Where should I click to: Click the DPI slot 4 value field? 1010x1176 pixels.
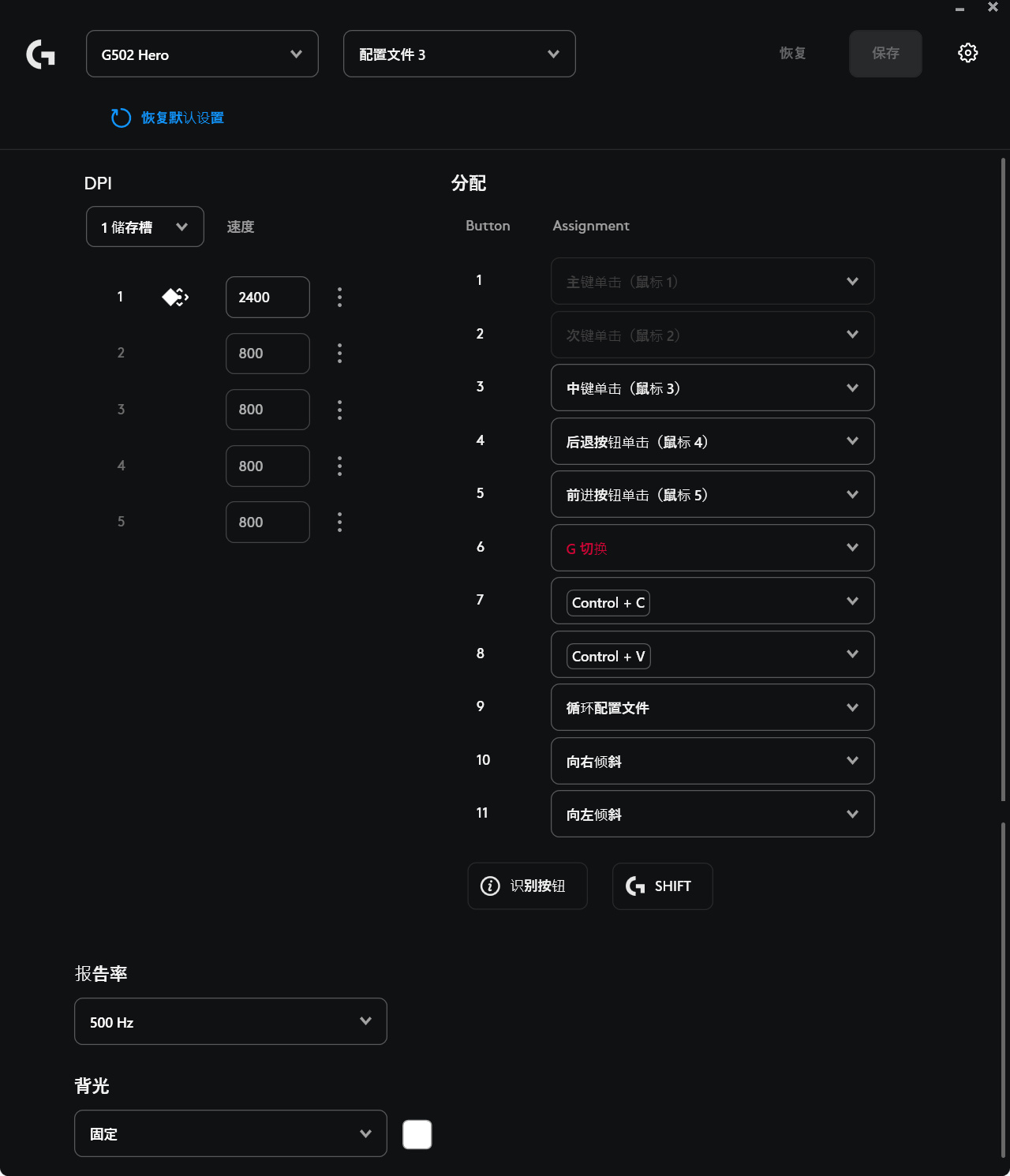[x=267, y=466]
